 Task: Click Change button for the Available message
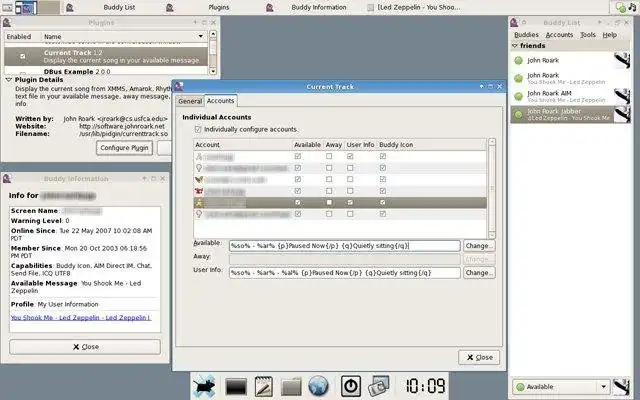pyautogui.click(x=479, y=246)
